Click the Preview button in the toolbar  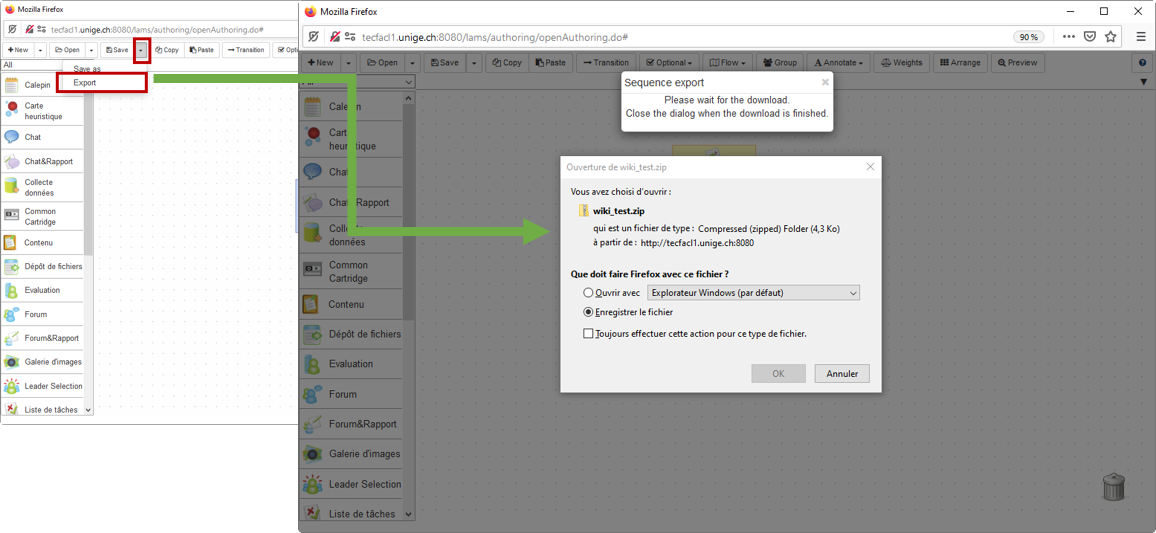tap(1017, 63)
